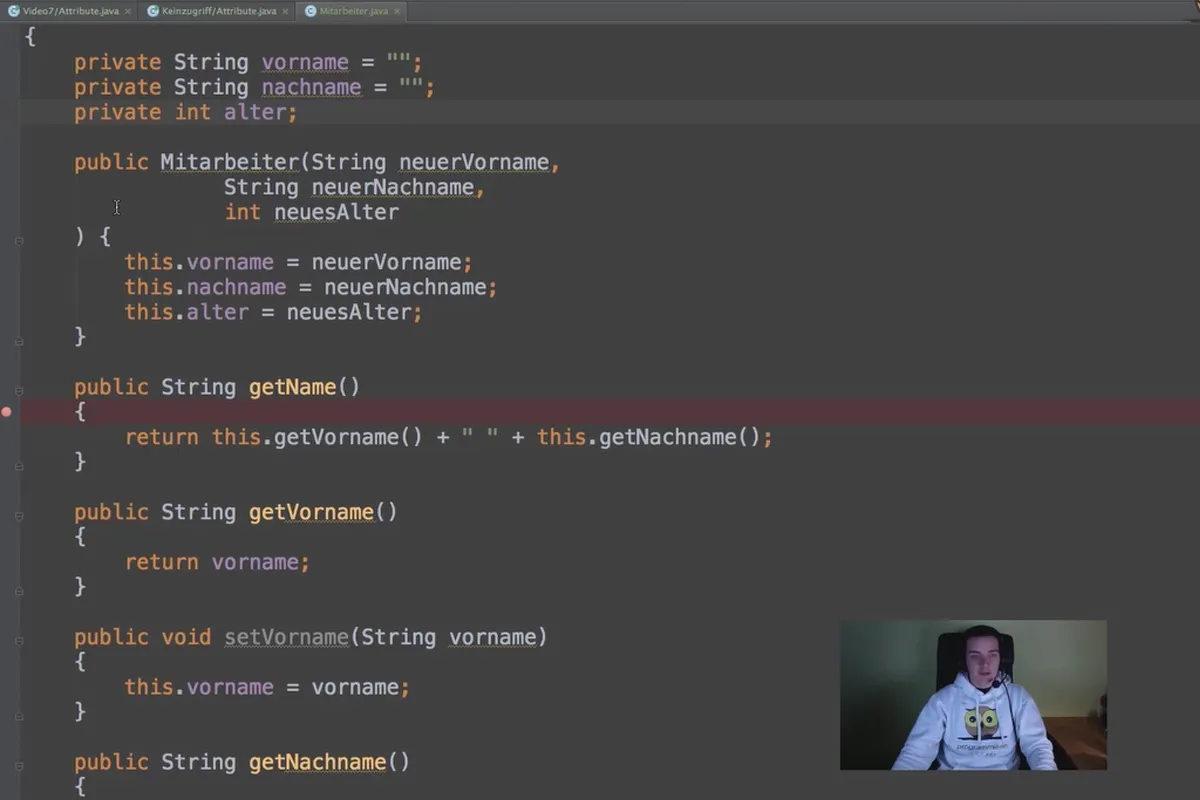The image size is (1200, 800).
Task: Remove the red breakpoint in the gutter
Action: tap(7, 412)
